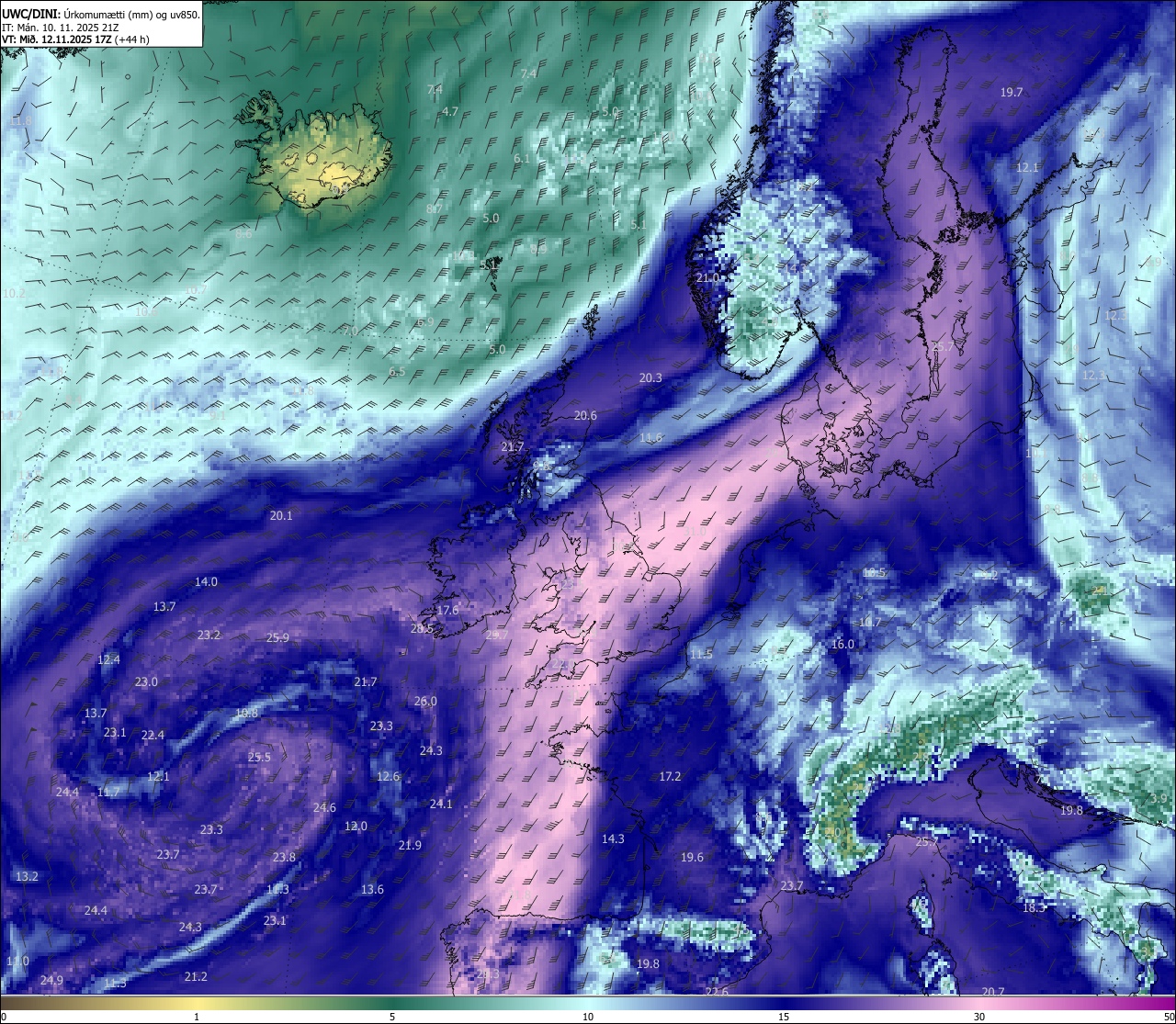
Task: Click the 25.9 value in the Atlantic
Action: click(x=277, y=637)
